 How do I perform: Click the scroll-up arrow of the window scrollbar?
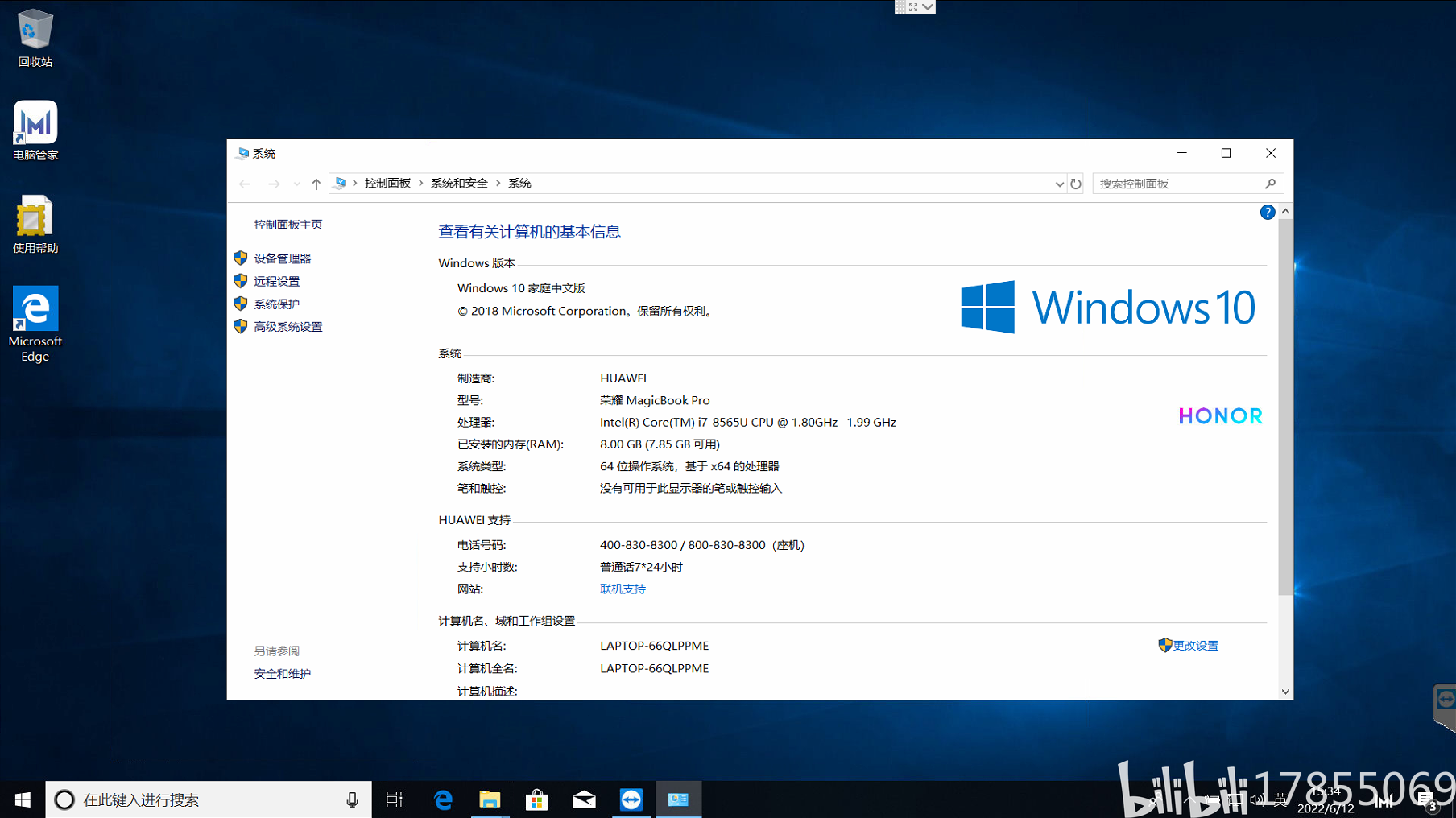pos(1285,211)
